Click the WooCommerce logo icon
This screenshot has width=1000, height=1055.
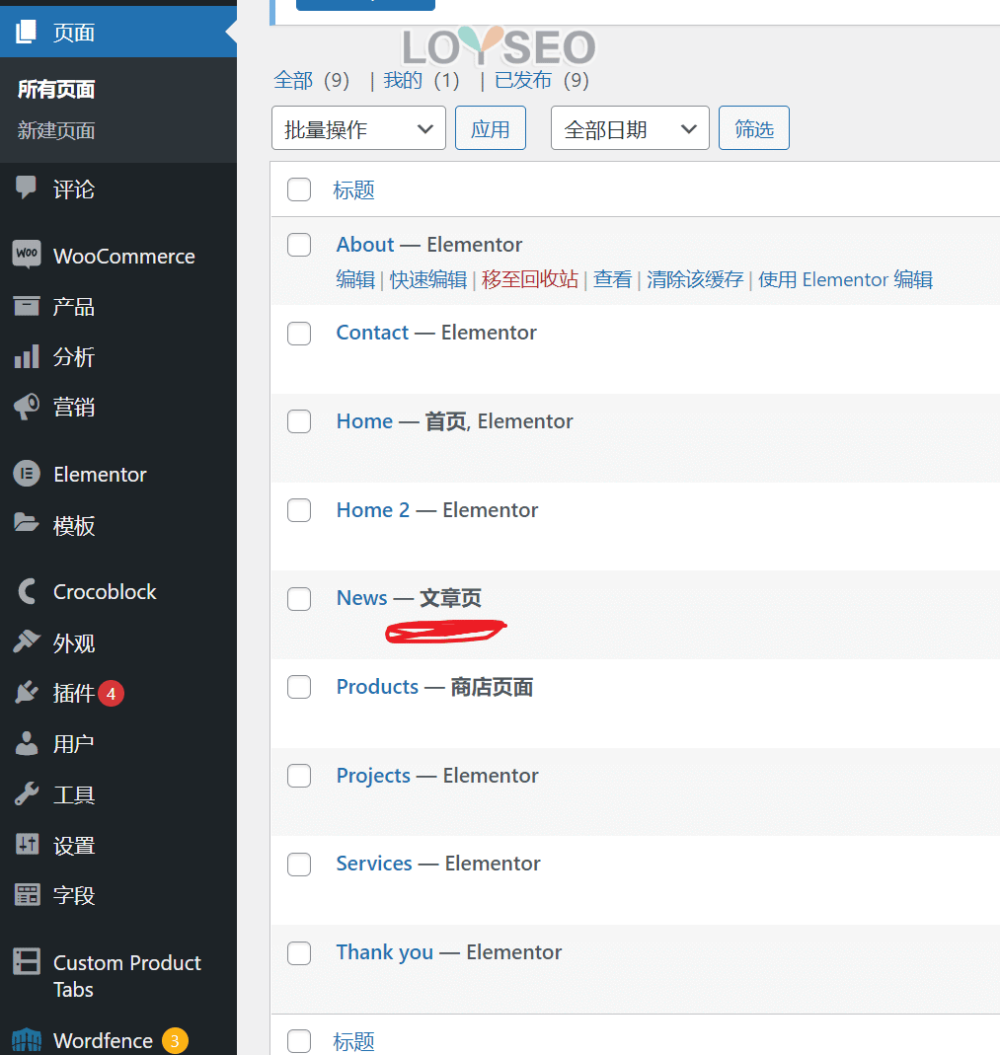point(26,254)
